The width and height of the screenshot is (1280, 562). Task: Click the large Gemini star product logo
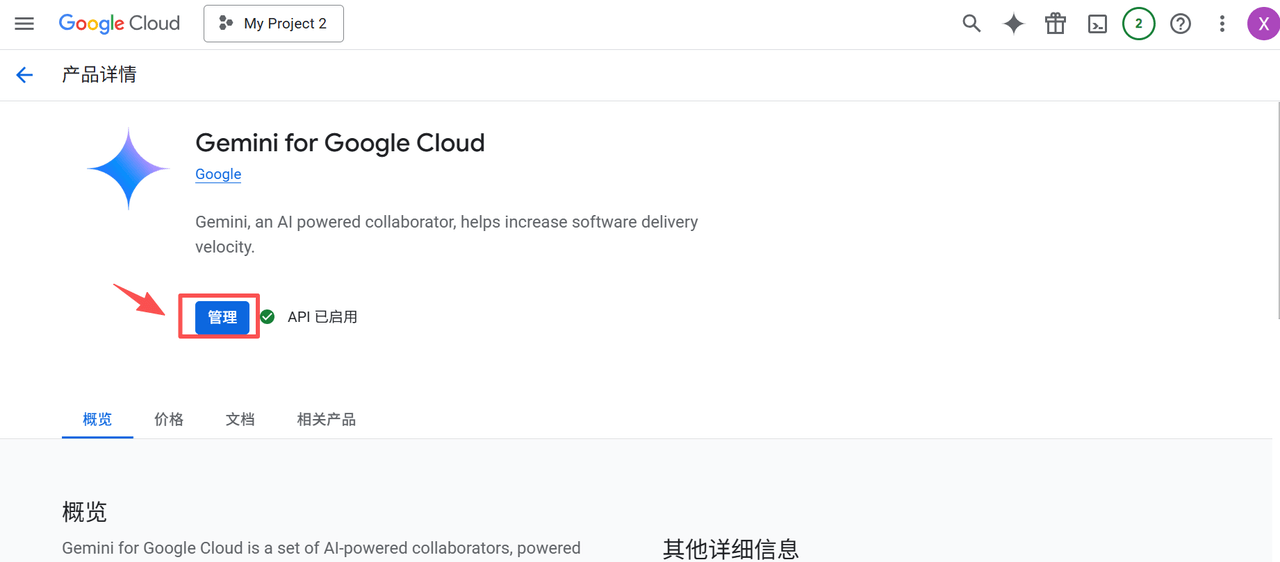click(x=129, y=169)
